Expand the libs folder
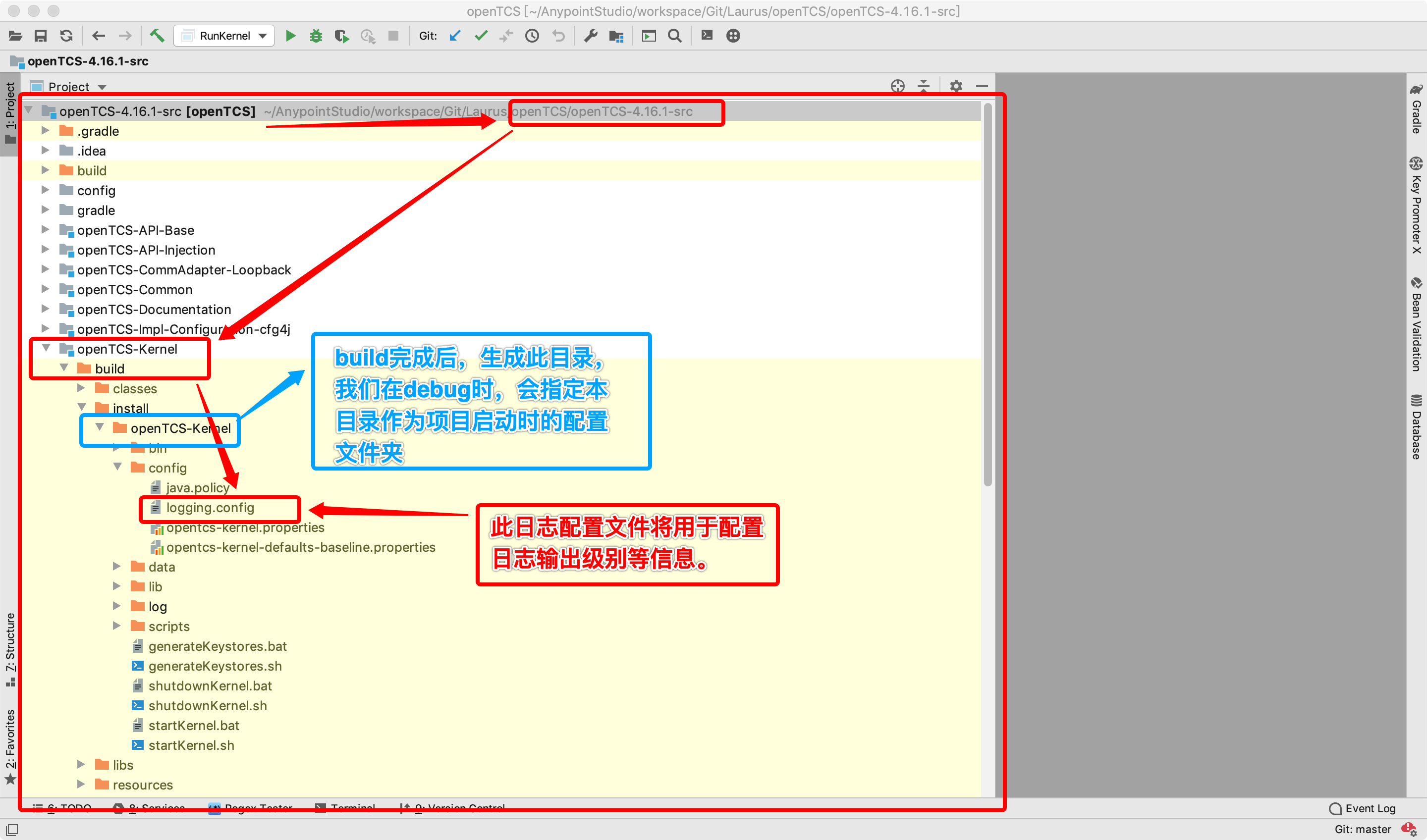The height and width of the screenshot is (840, 1427). pyautogui.click(x=81, y=765)
